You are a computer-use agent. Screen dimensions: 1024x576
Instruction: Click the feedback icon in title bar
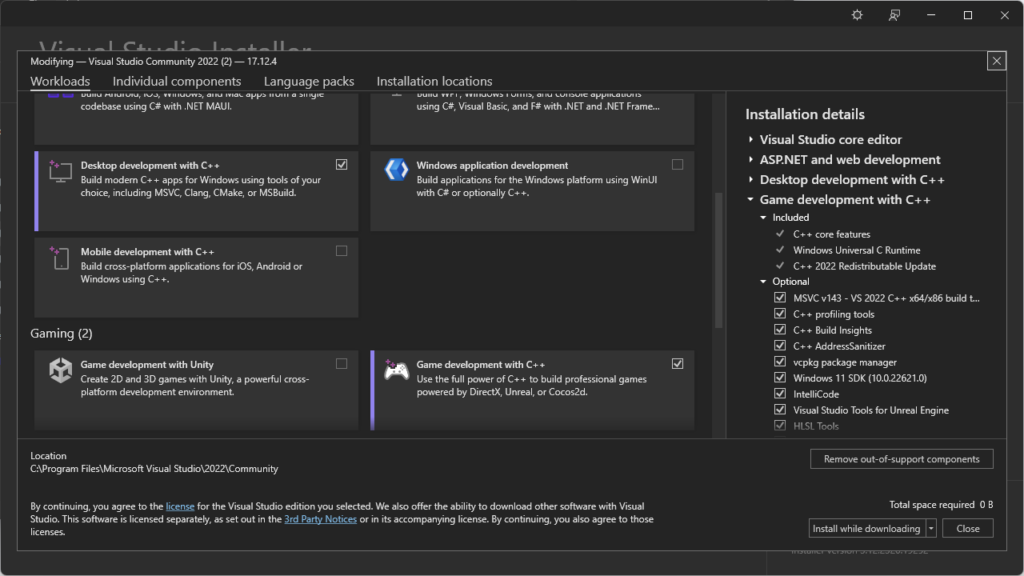[894, 15]
